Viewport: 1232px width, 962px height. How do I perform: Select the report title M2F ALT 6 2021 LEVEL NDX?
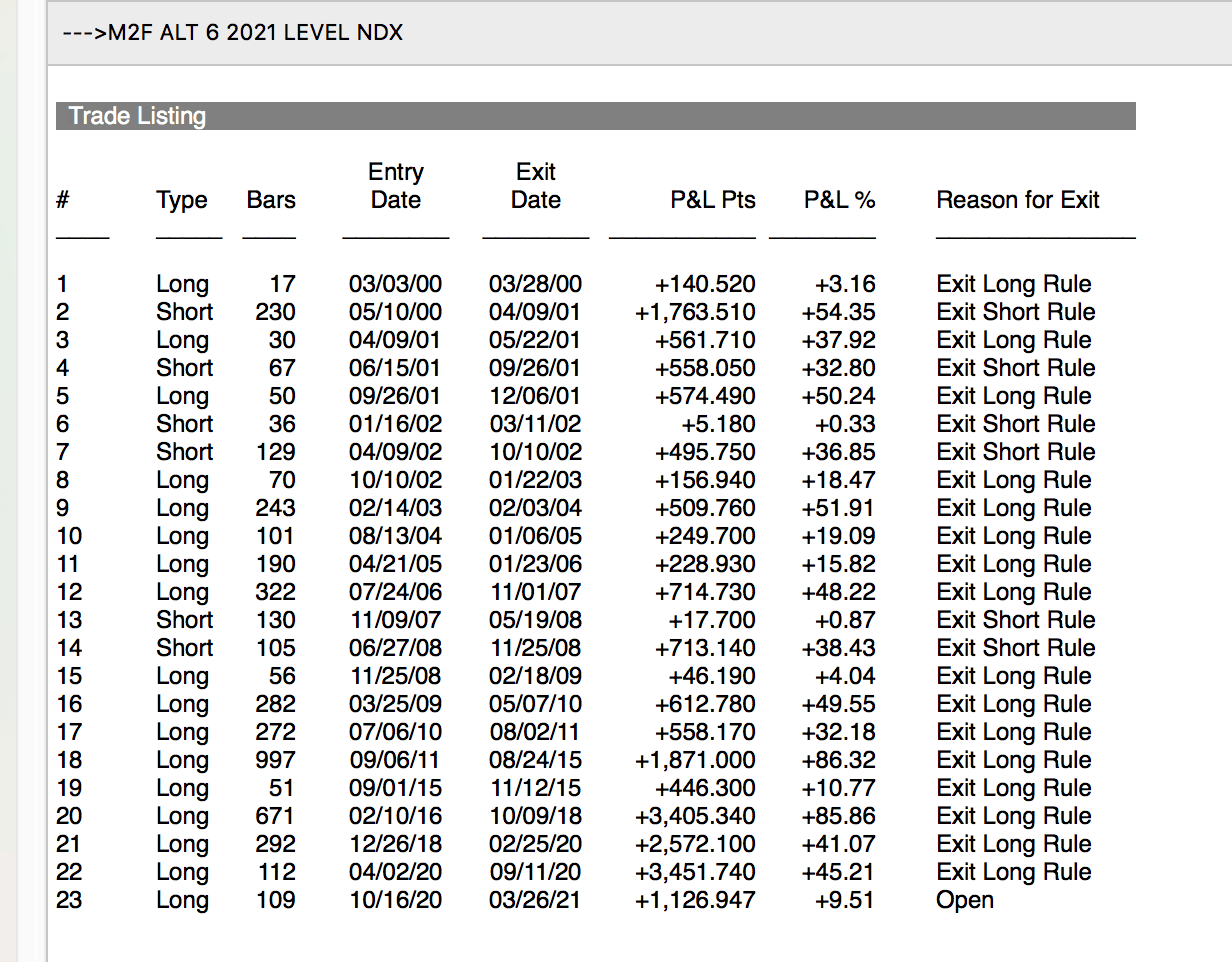click(x=232, y=32)
